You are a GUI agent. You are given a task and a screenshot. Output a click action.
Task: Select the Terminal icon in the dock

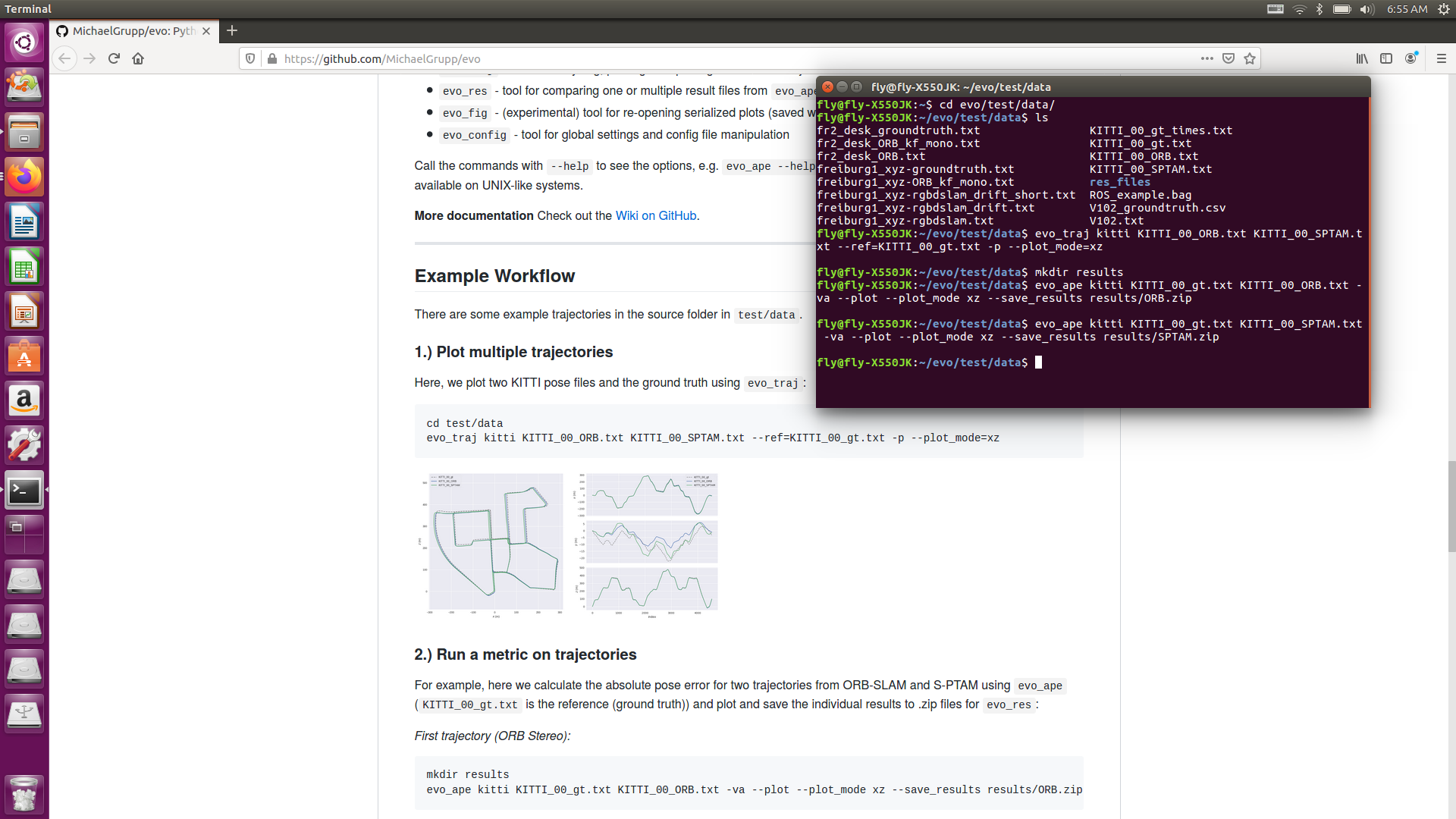24,490
